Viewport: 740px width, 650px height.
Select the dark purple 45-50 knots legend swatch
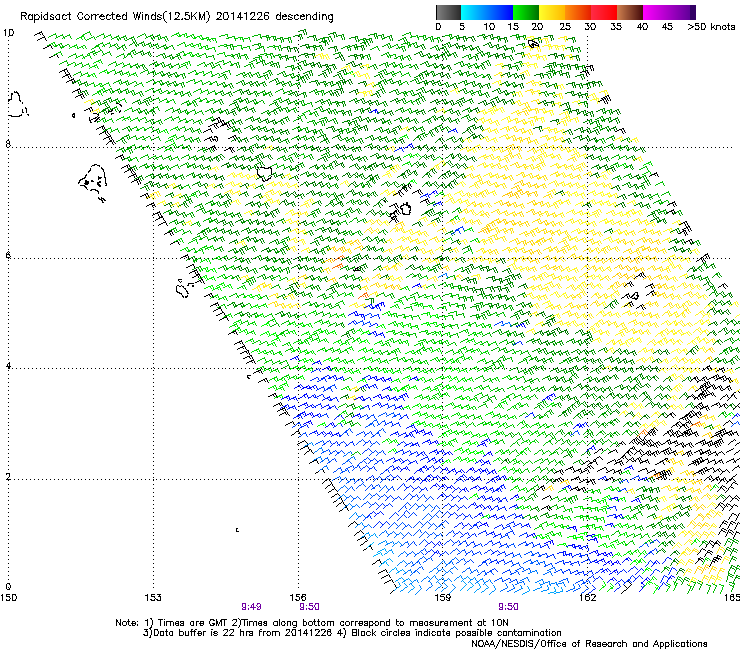pos(682,12)
